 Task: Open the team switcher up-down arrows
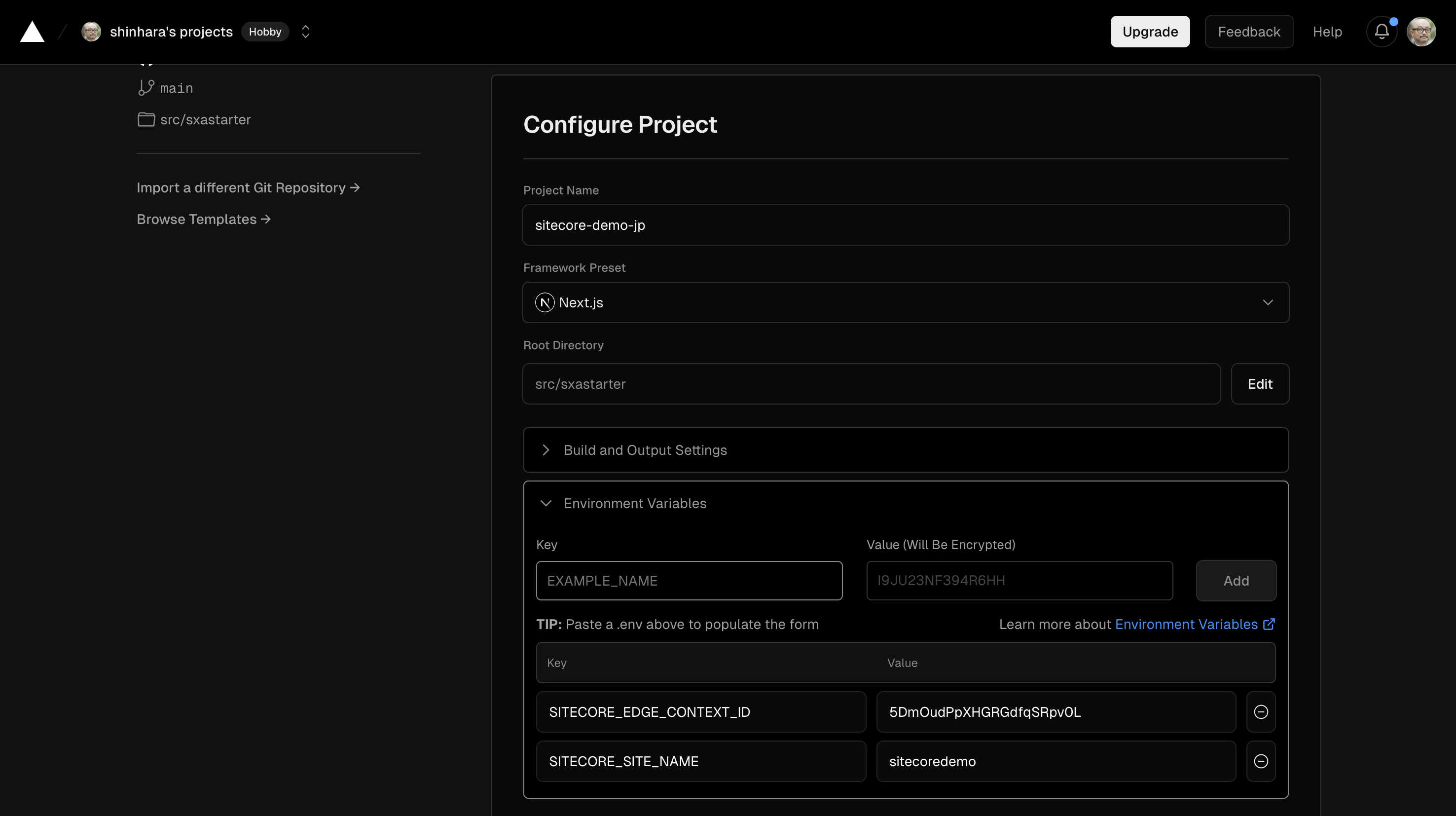tap(305, 32)
